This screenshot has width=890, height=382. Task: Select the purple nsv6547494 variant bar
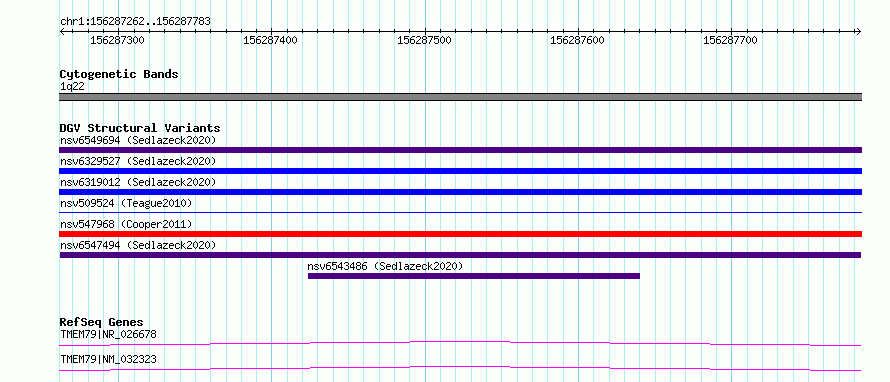point(460,255)
